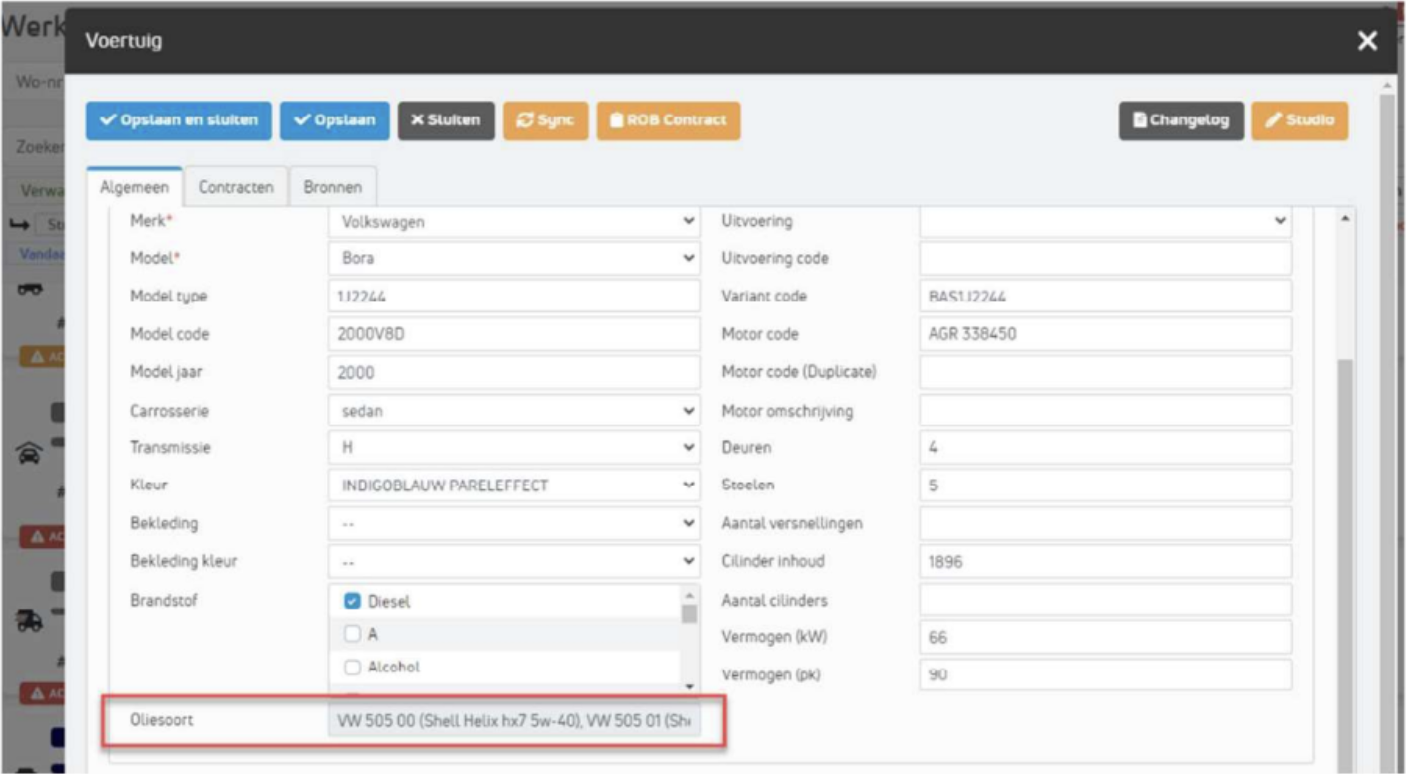The height and width of the screenshot is (774, 1406).
Task: Click the Oliesoort input field
Action: pos(514,722)
